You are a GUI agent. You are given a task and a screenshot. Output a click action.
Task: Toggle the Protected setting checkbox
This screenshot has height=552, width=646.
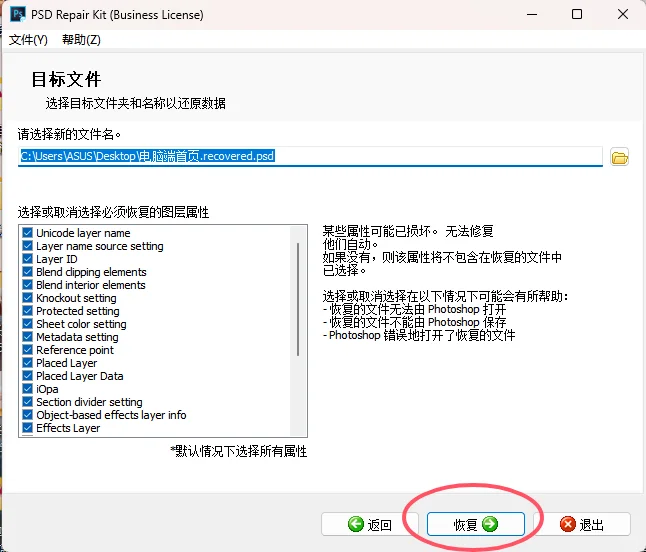click(28, 311)
